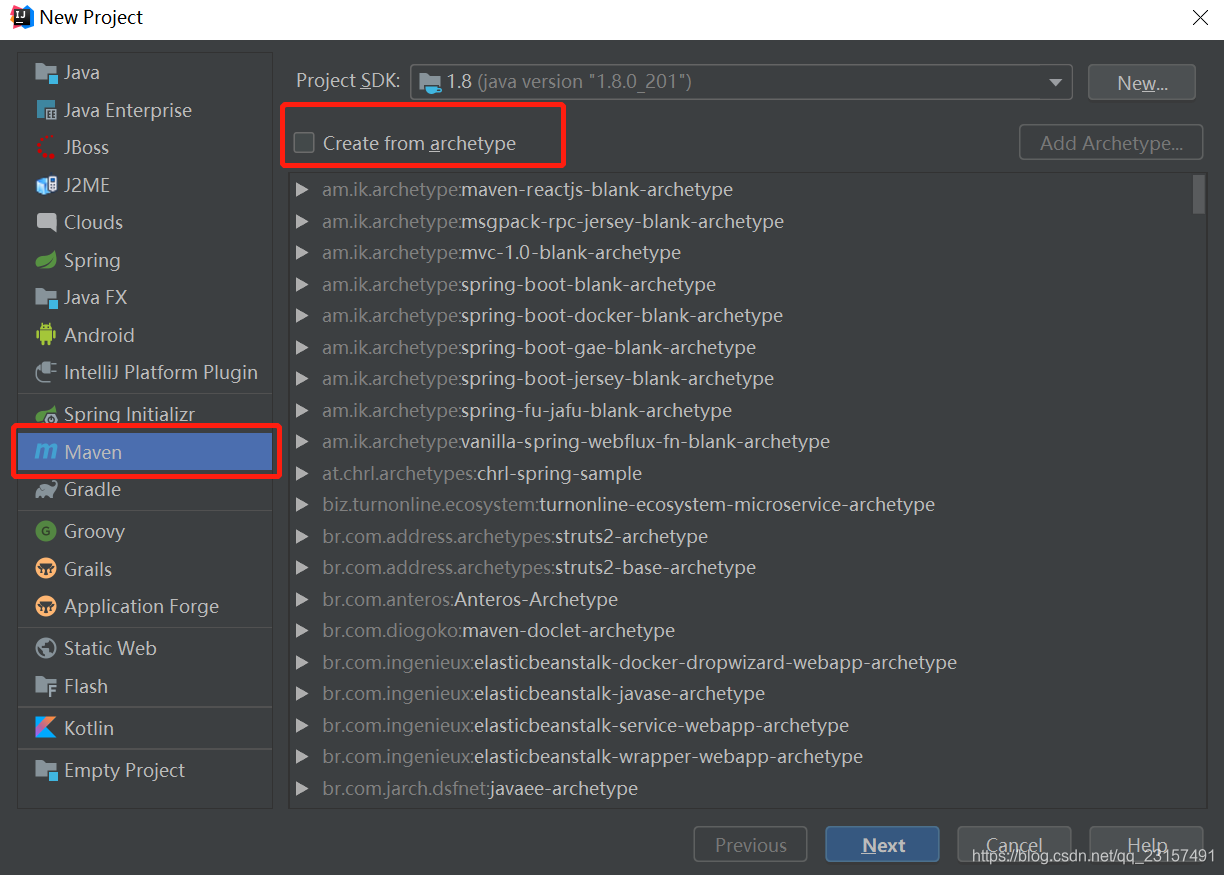This screenshot has width=1224, height=875.
Task: Click New... SDK button
Action: tap(1142, 83)
